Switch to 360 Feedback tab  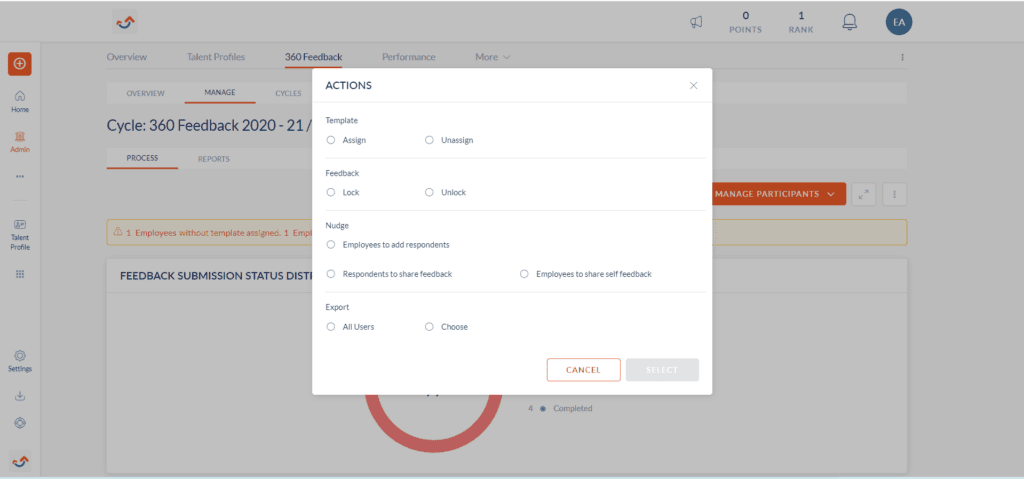tap(313, 57)
